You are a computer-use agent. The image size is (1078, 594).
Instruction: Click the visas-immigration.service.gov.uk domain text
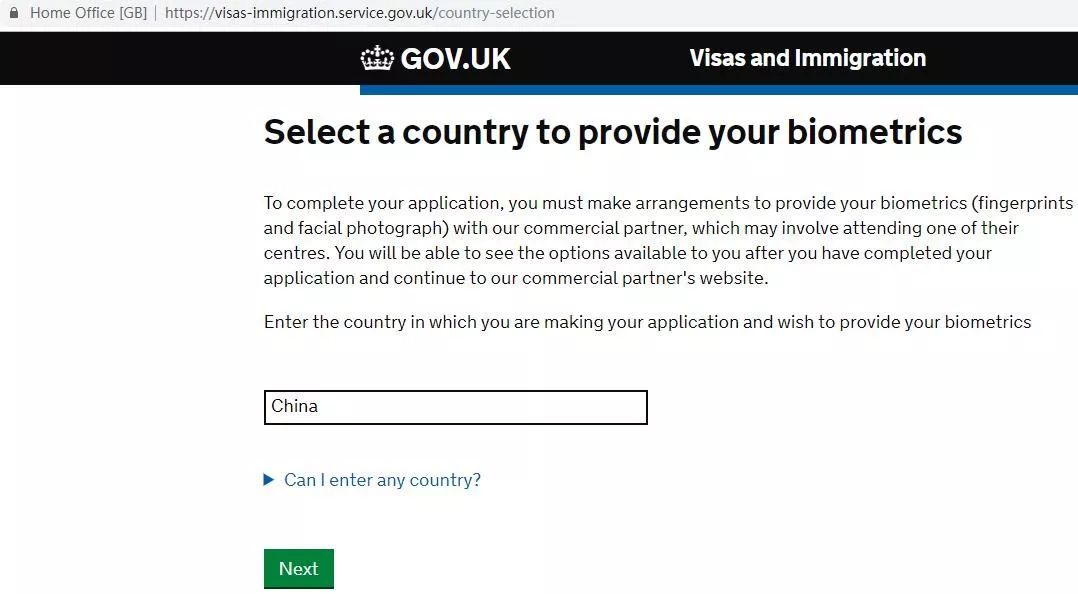coord(300,13)
